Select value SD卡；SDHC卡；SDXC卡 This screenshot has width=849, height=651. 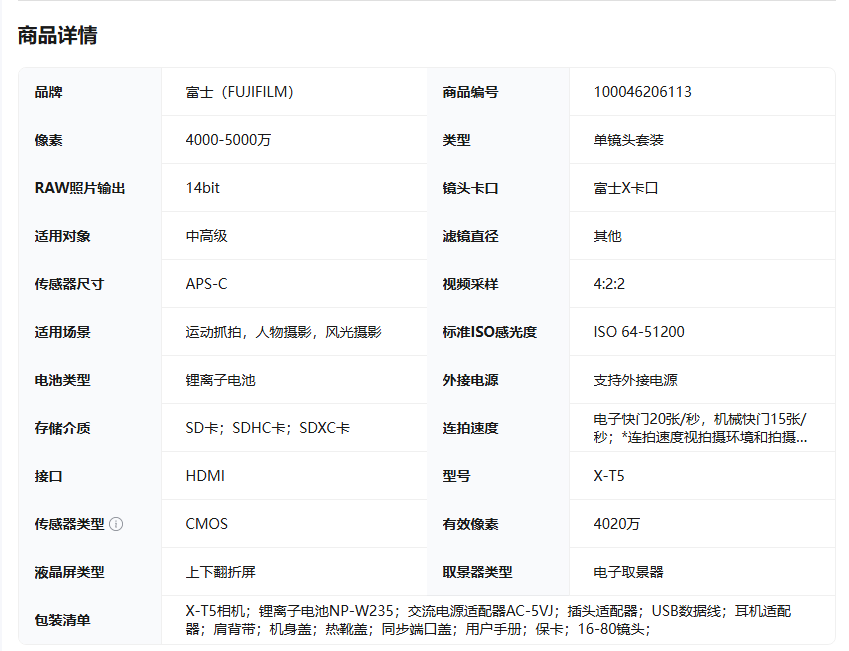pyautogui.click(x=268, y=428)
